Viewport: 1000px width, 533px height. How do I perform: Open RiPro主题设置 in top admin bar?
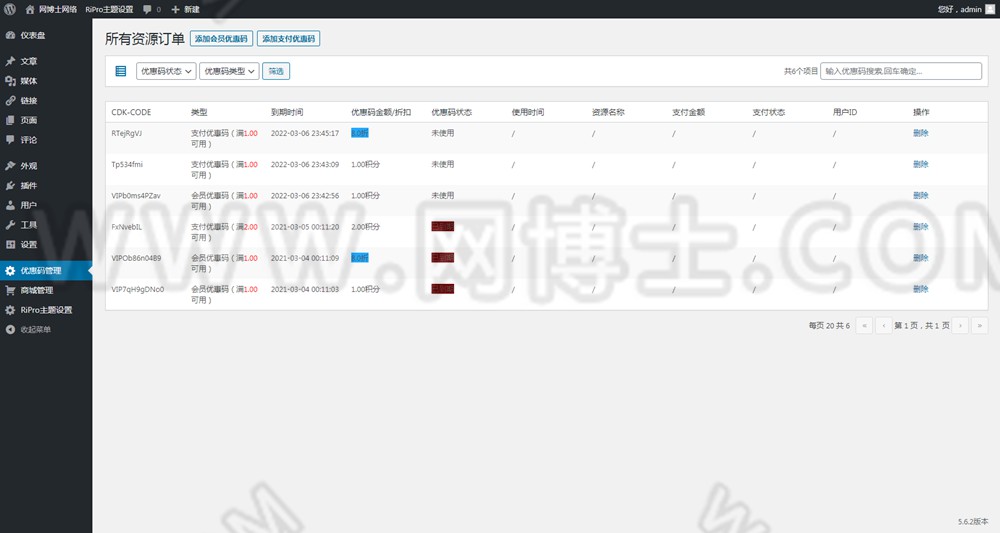[x=109, y=10]
